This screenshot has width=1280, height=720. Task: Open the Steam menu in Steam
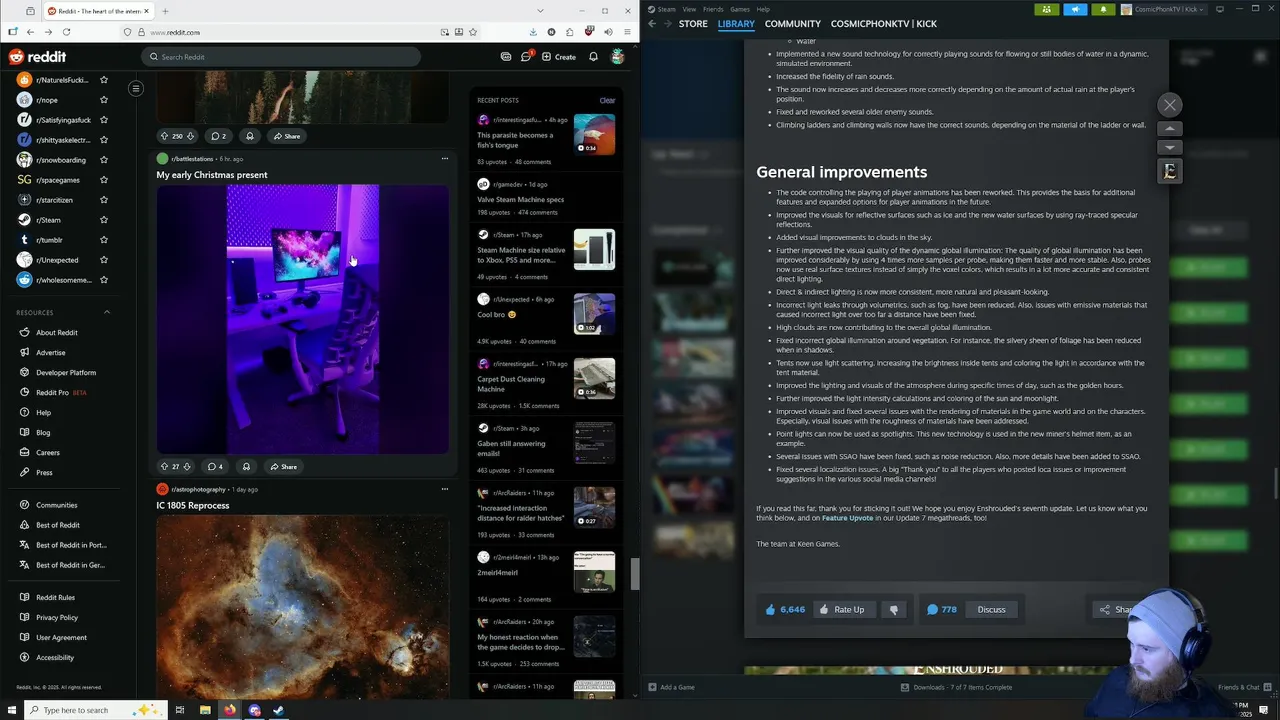click(x=666, y=9)
